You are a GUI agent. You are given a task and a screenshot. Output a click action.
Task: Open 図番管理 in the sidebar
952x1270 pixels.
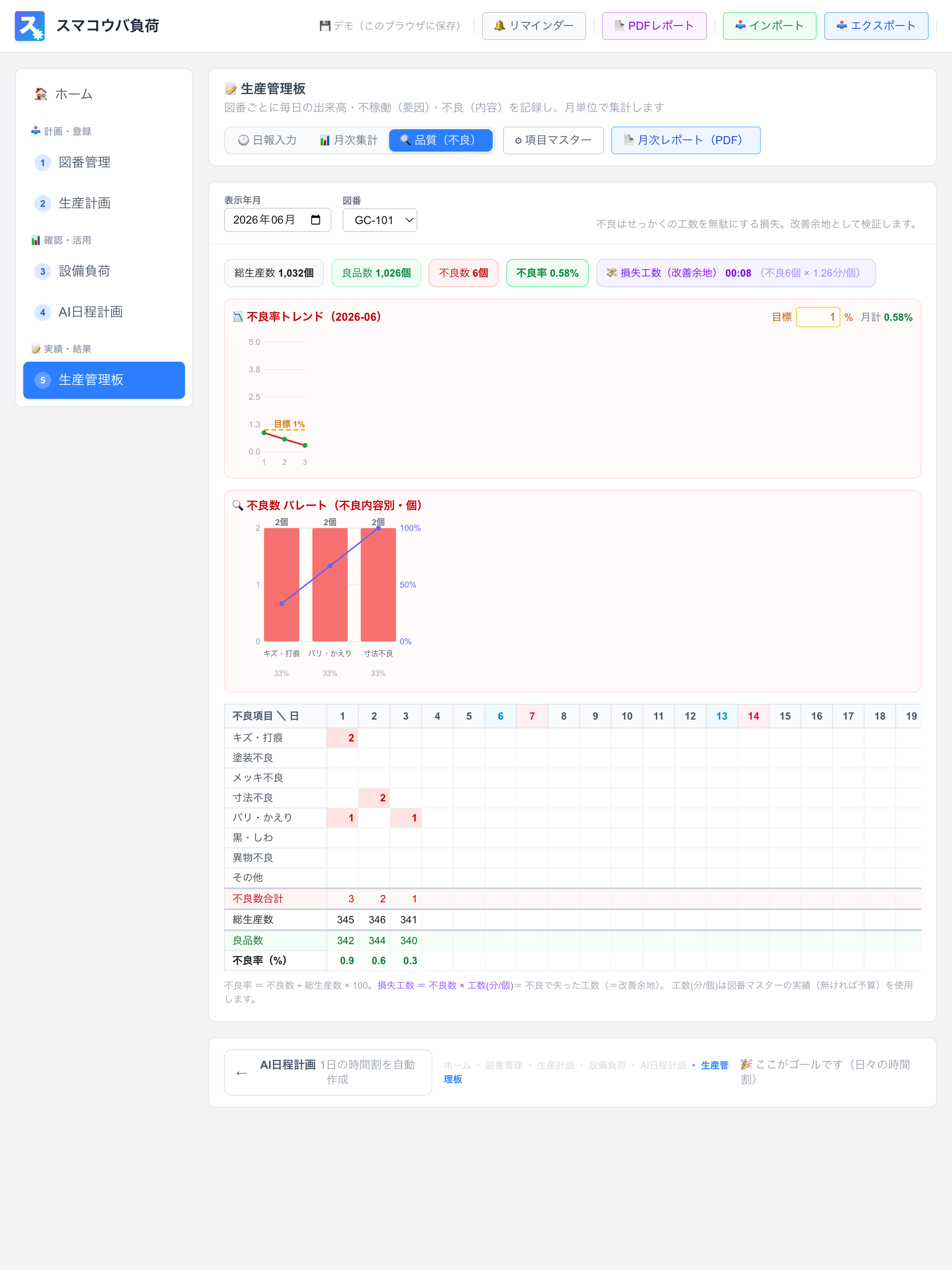point(104,163)
